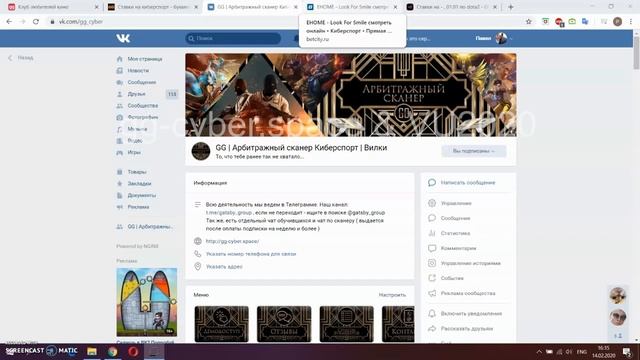
Task: Open a new browser tab with plus
Action: point(511,7)
